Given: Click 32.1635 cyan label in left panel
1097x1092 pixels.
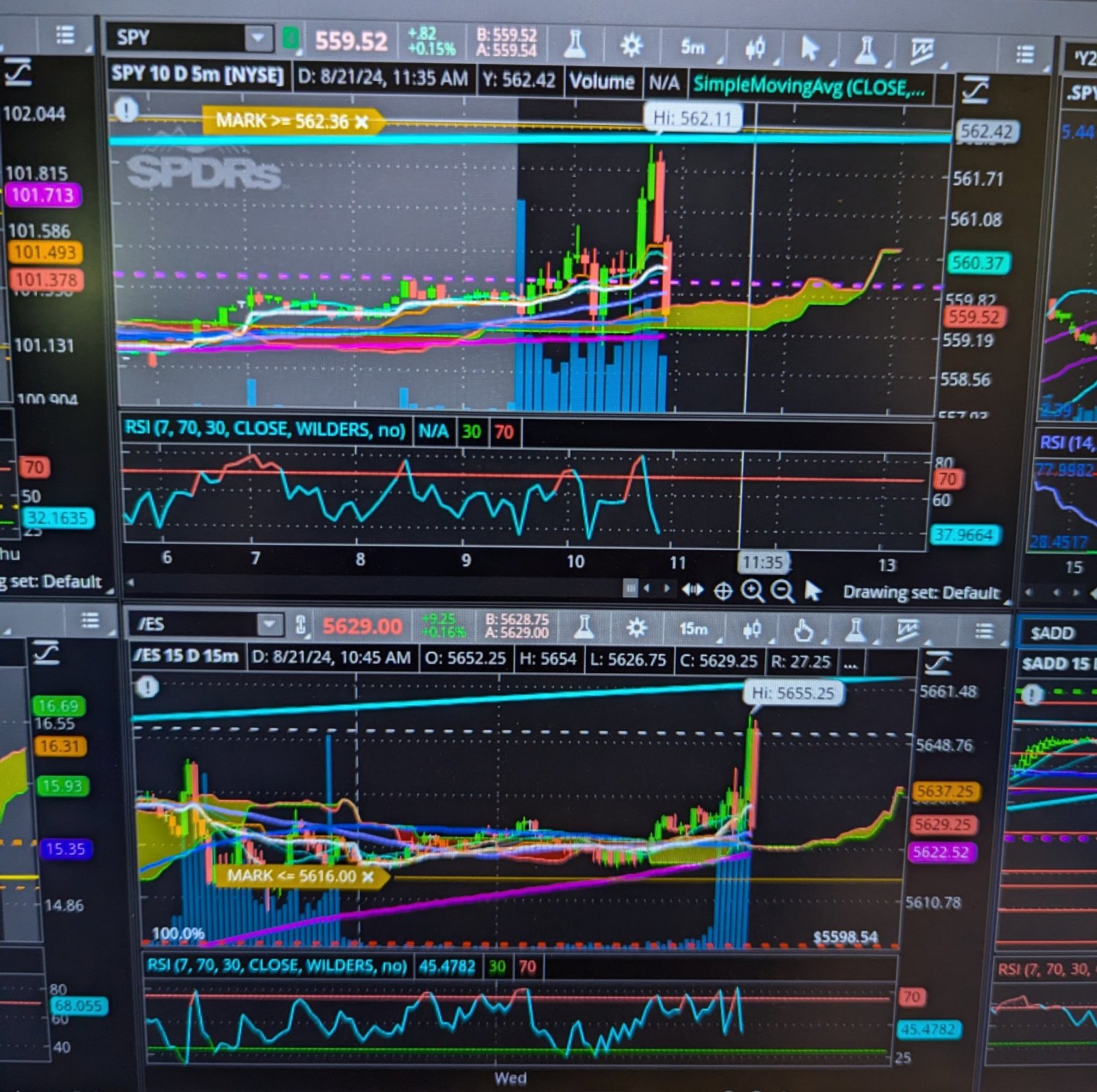Looking at the screenshot, I should coord(57,518).
